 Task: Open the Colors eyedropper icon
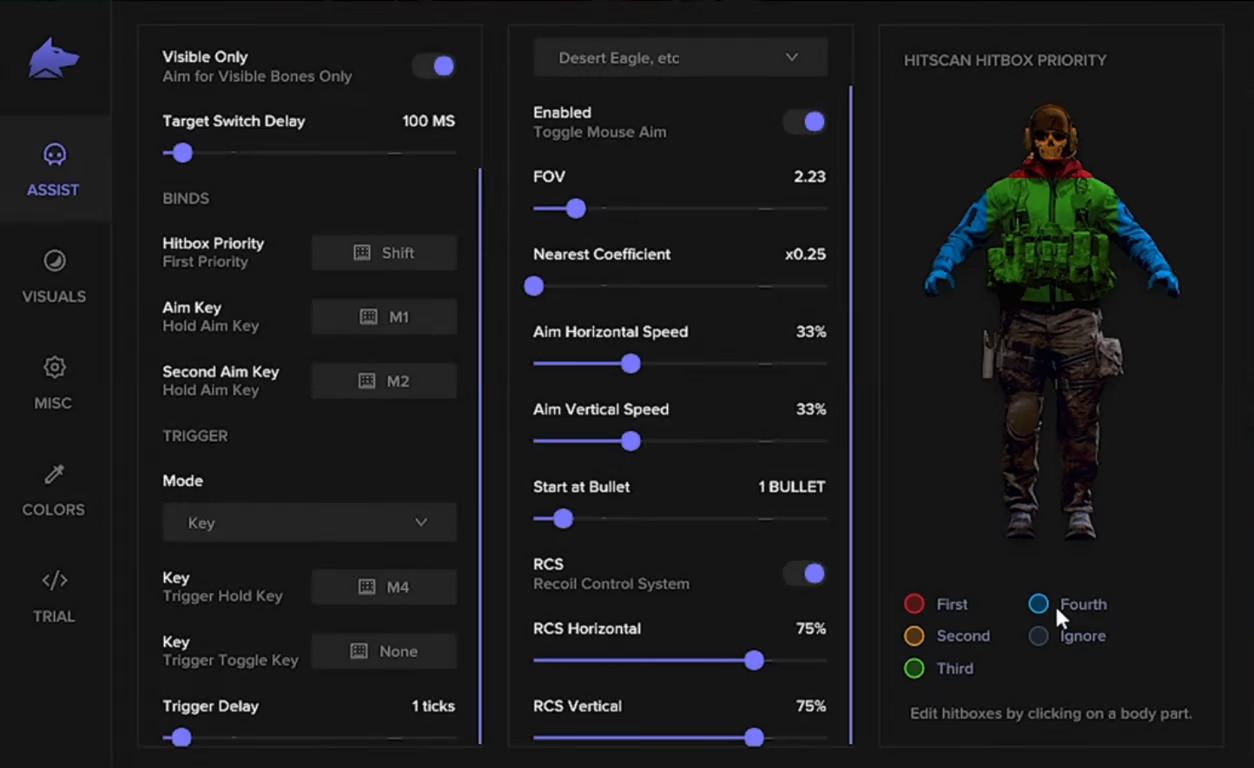coord(54,474)
